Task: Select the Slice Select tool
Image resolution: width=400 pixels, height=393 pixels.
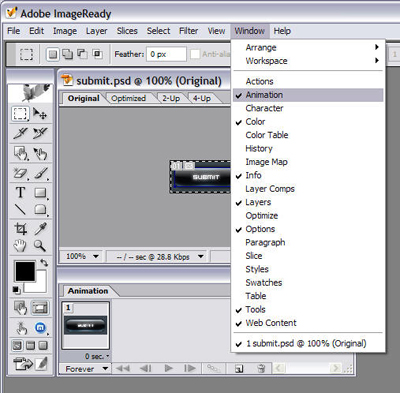Action: (40, 133)
